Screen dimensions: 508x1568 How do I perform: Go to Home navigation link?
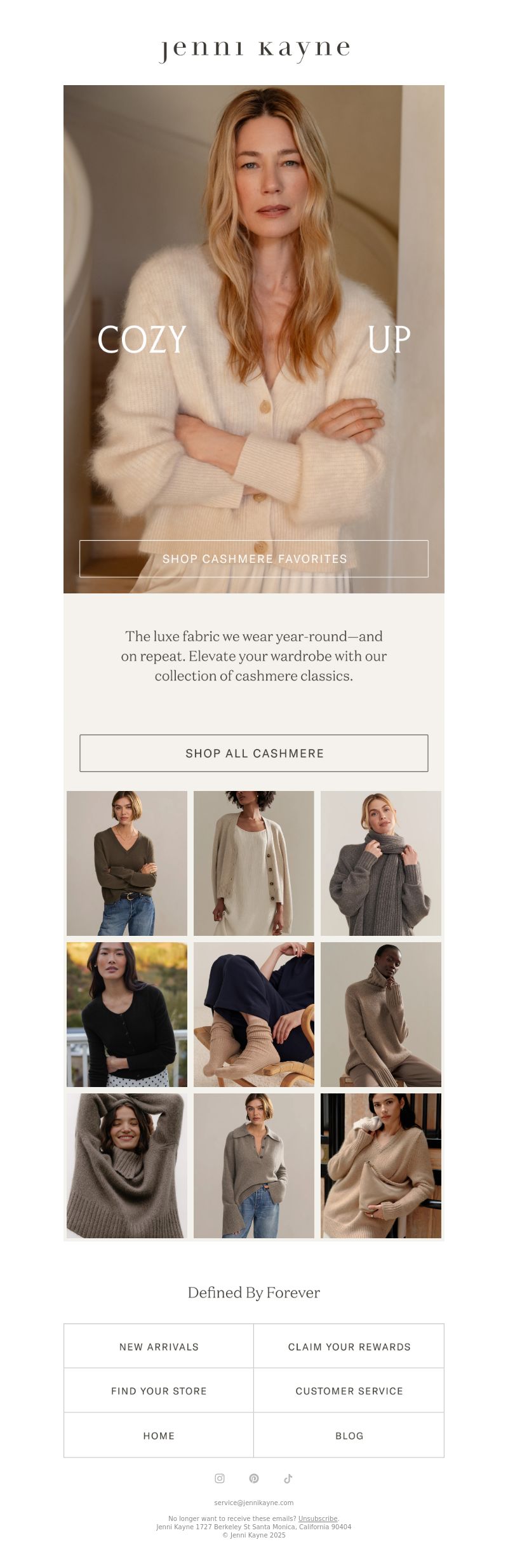pyautogui.click(x=159, y=1435)
